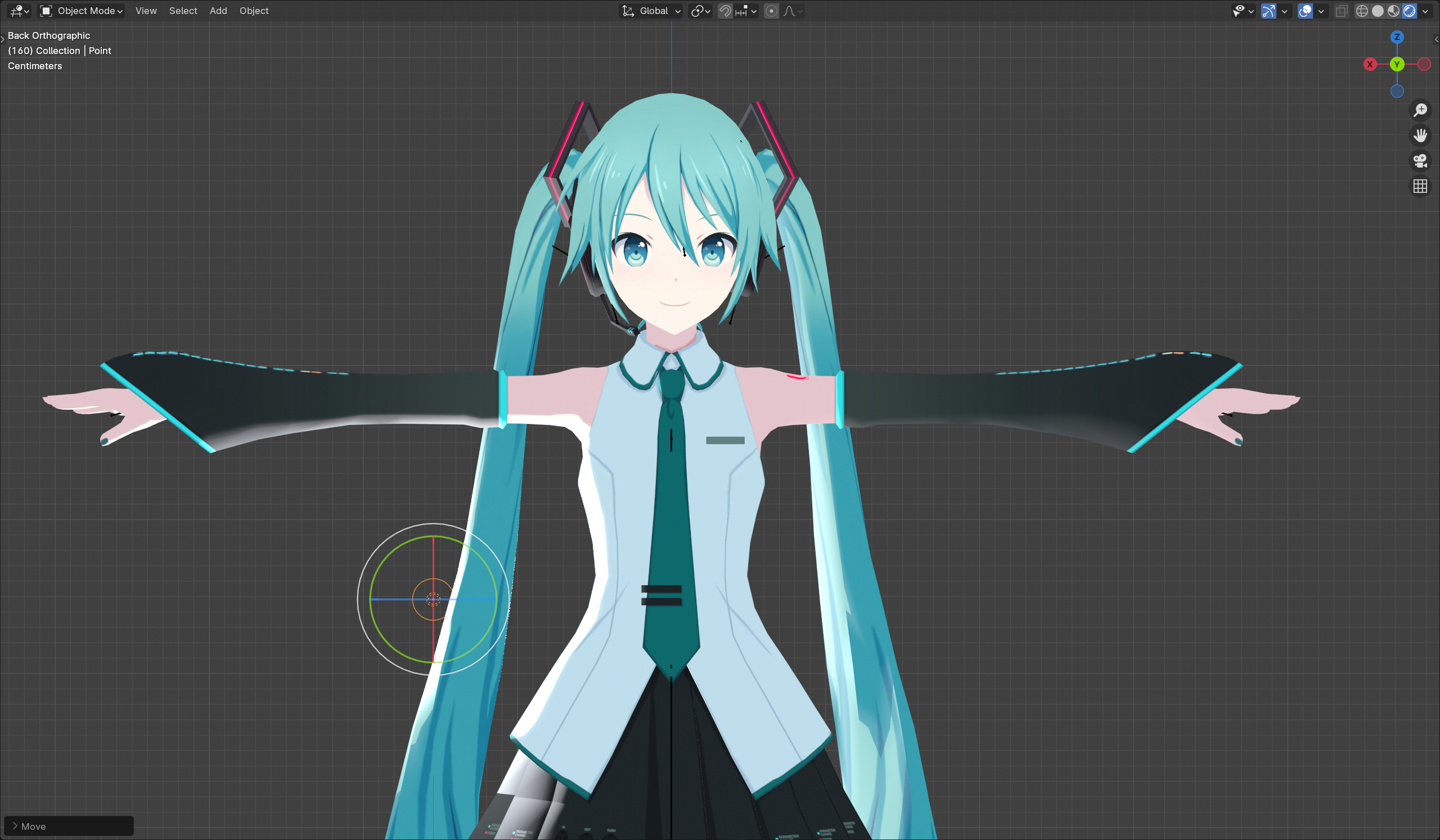Image resolution: width=1440 pixels, height=840 pixels.
Task: Click the X axis on navigation gizmo
Action: click(1370, 64)
